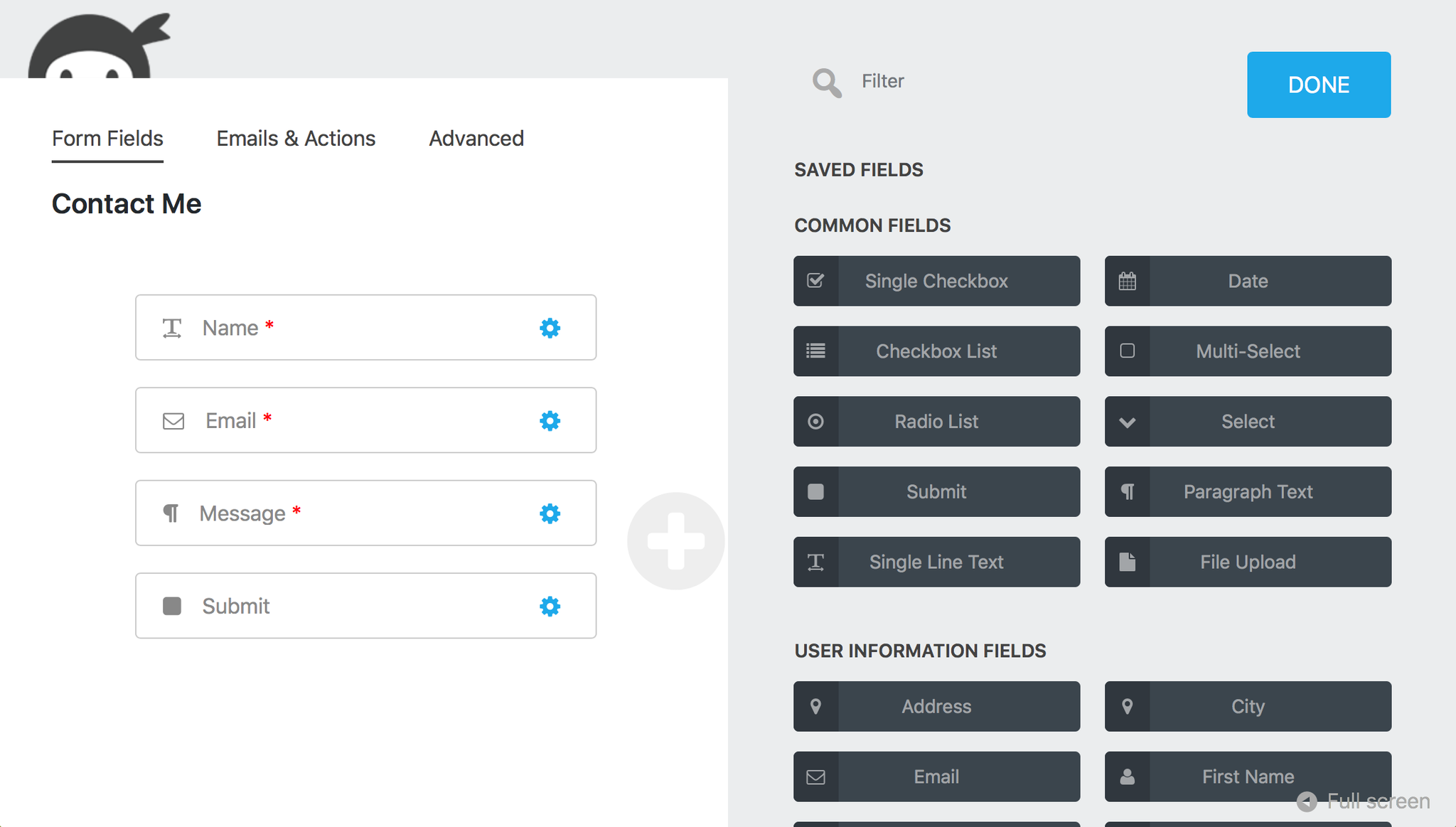The width and height of the screenshot is (1456, 827).
Task: Add a Checkbox List field
Action: tap(936, 351)
